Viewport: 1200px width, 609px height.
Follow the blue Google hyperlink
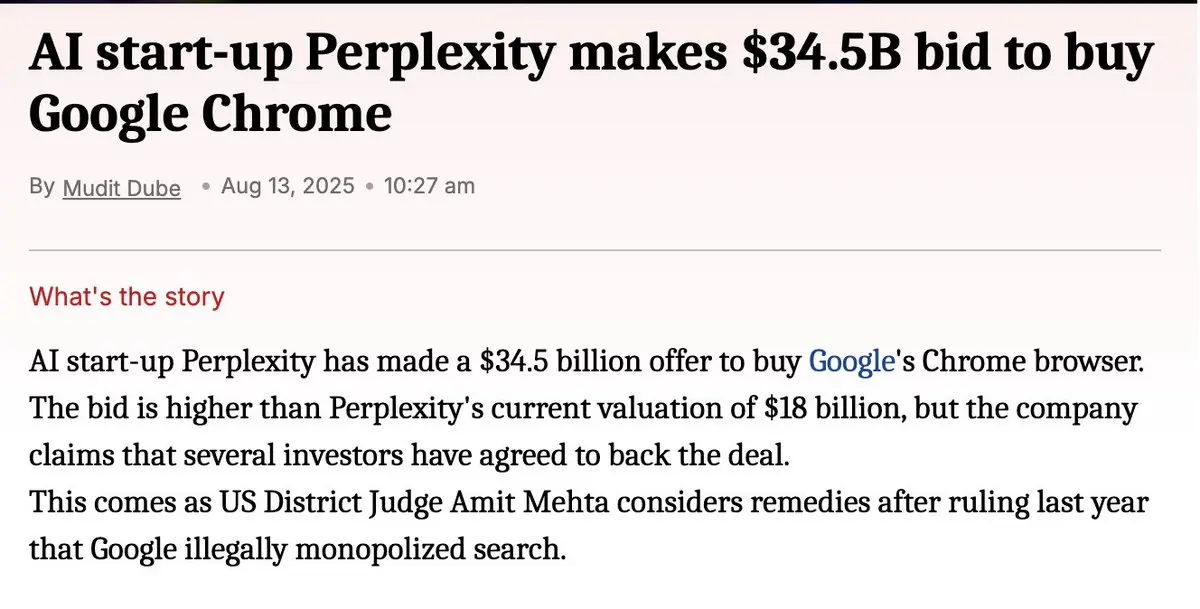coord(850,361)
